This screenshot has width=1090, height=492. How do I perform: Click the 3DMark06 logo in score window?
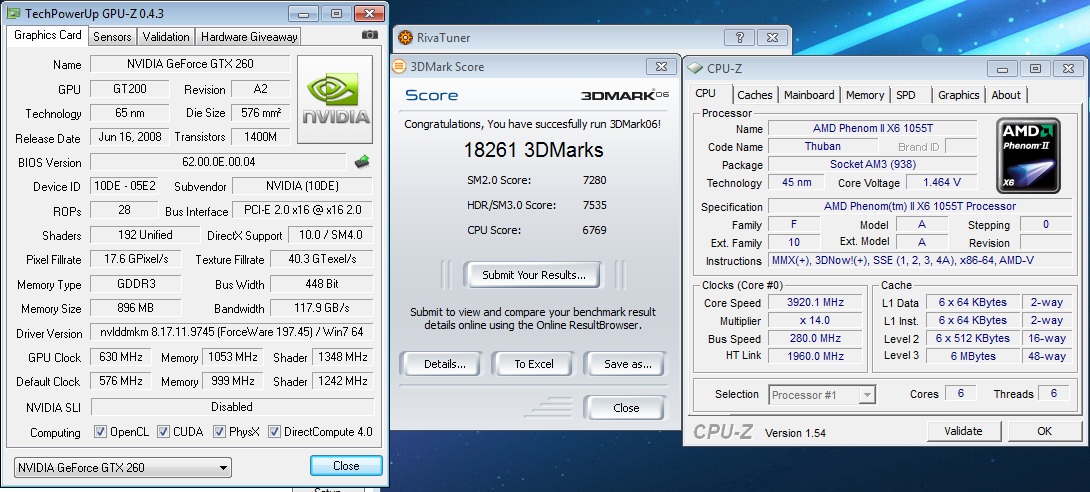tap(624, 95)
